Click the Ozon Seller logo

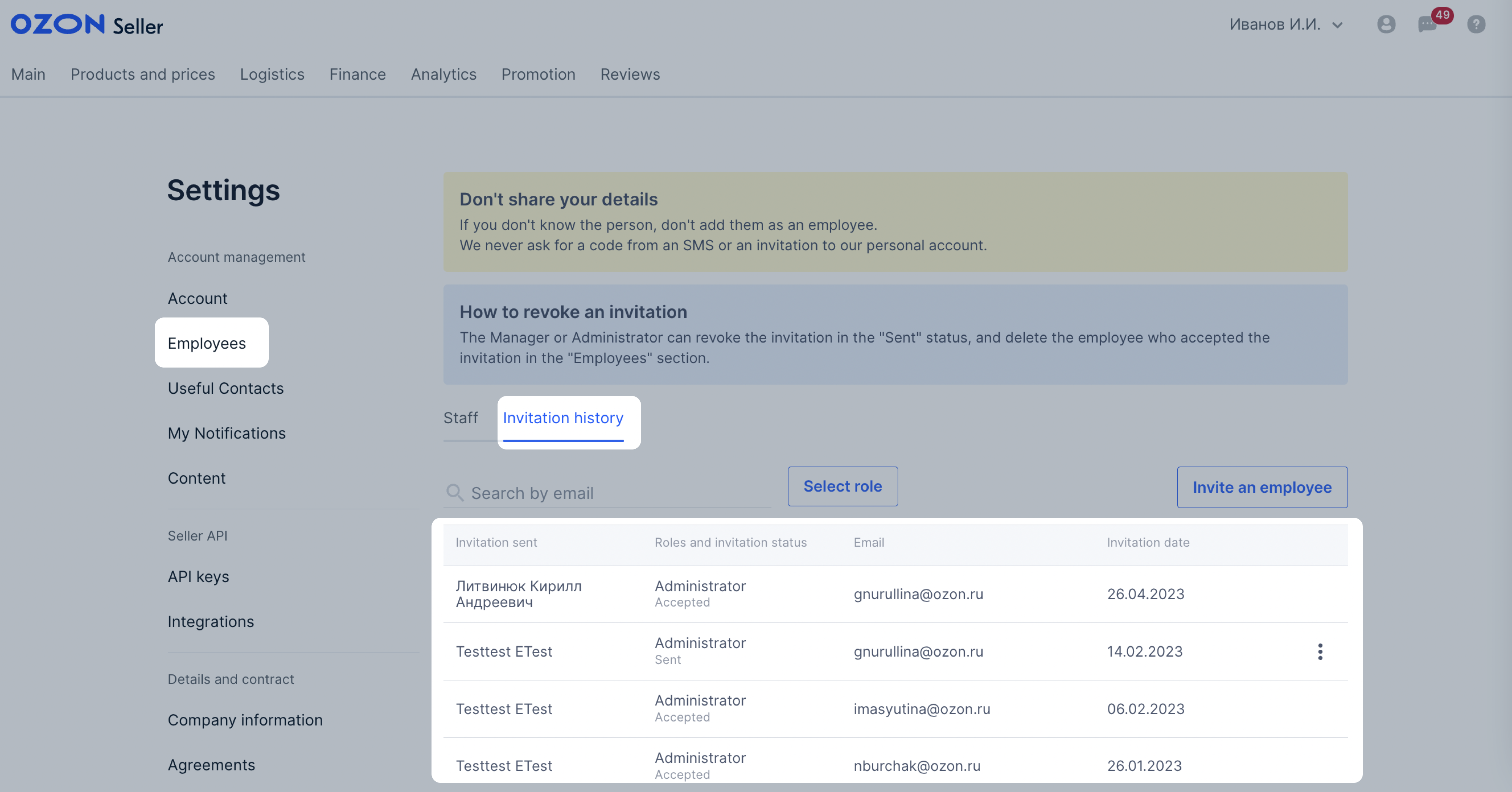tap(87, 25)
